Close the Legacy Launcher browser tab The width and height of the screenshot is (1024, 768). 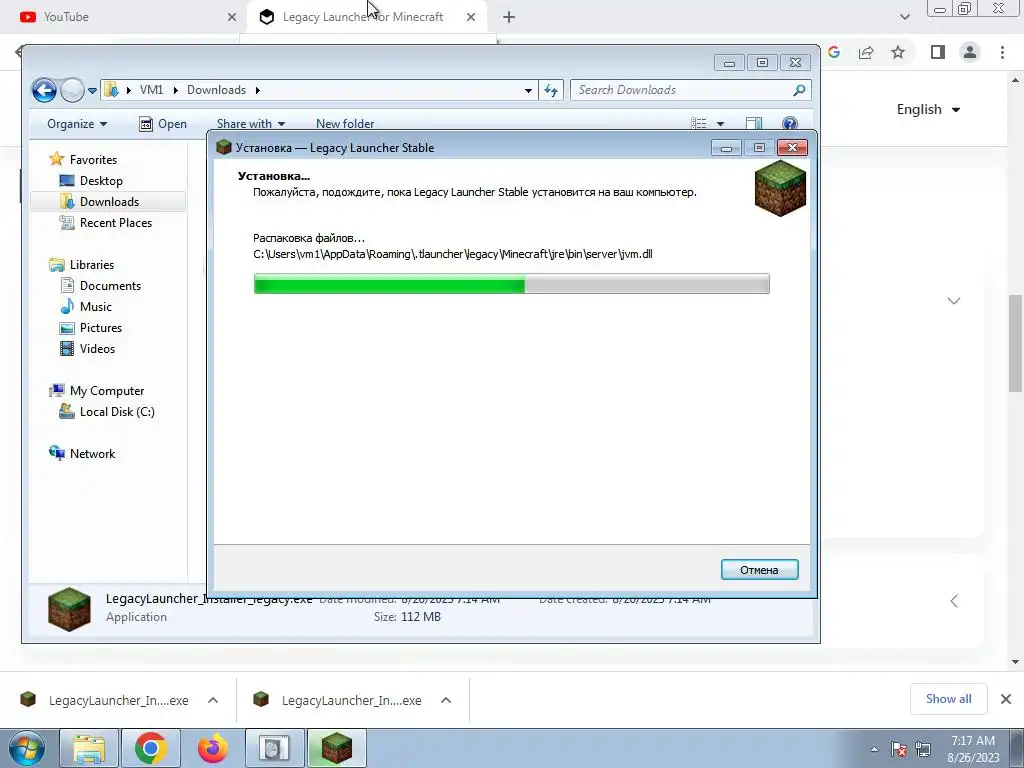(471, 17)
